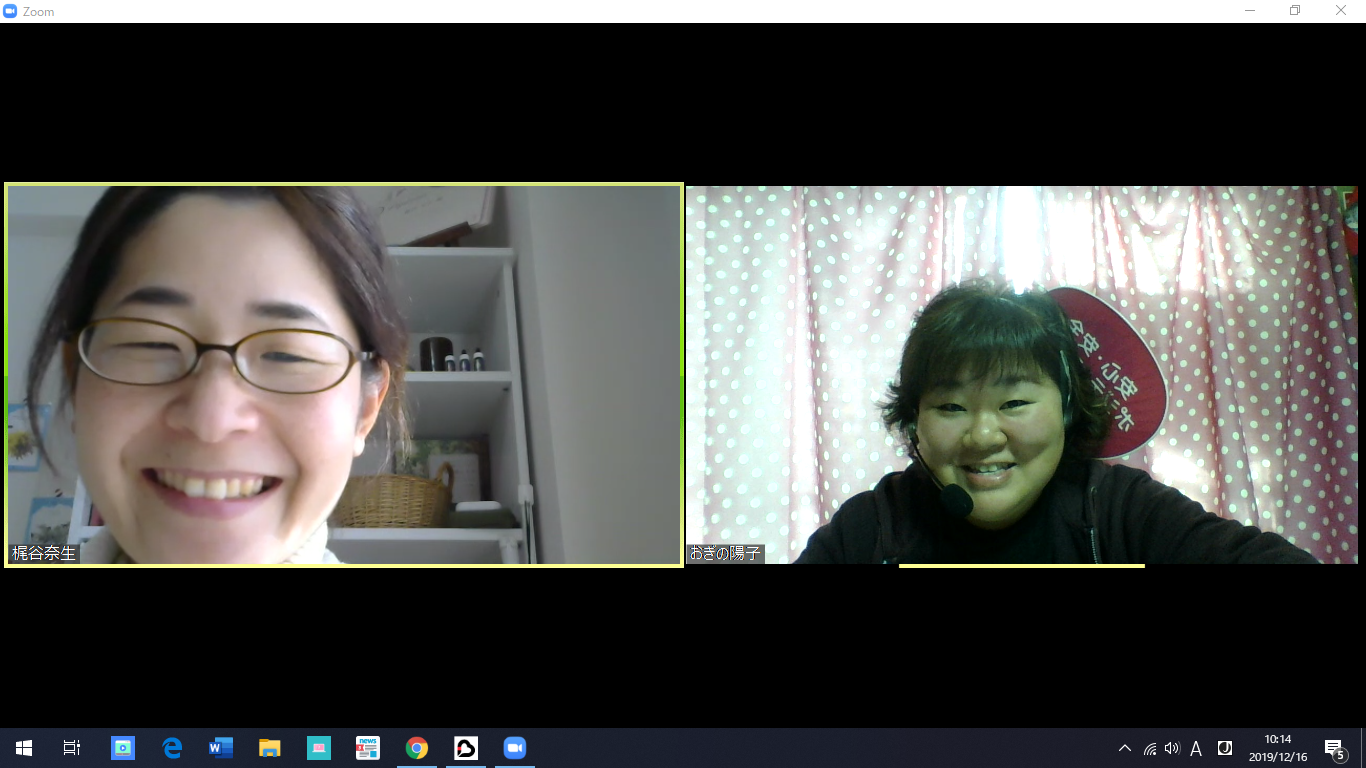This screenshot has height=768, width=1366.
Task: Open File Explorer from the taskbar
Action: pos(270,748)
